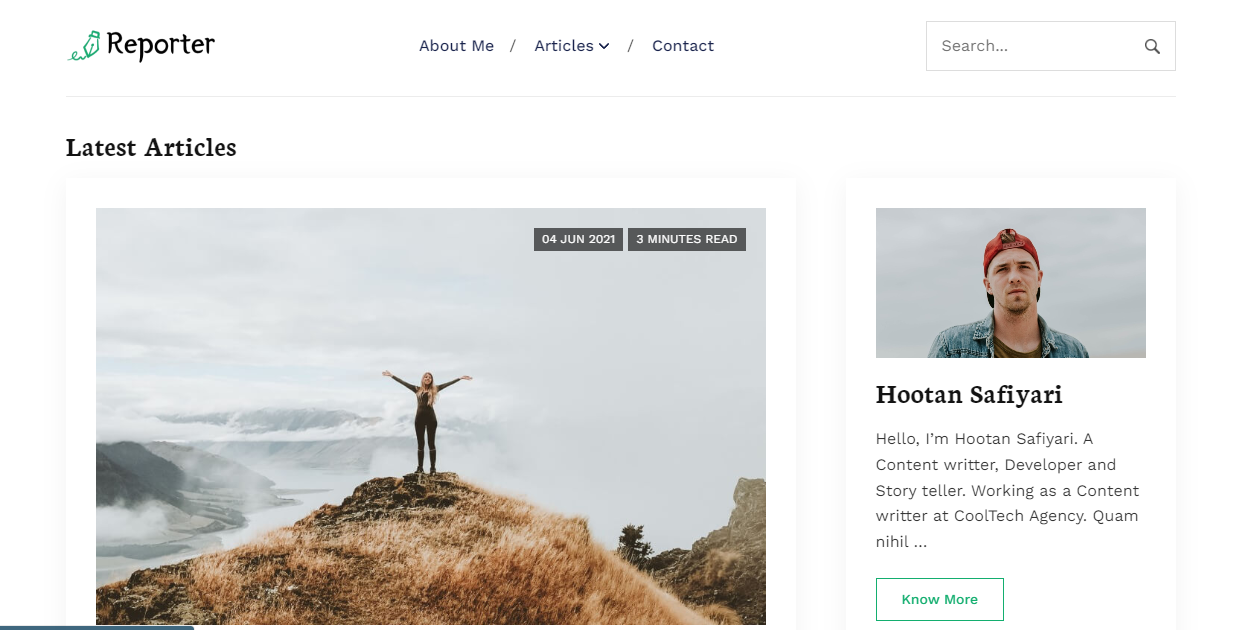Click the Reporter site name text

(160, 45)
